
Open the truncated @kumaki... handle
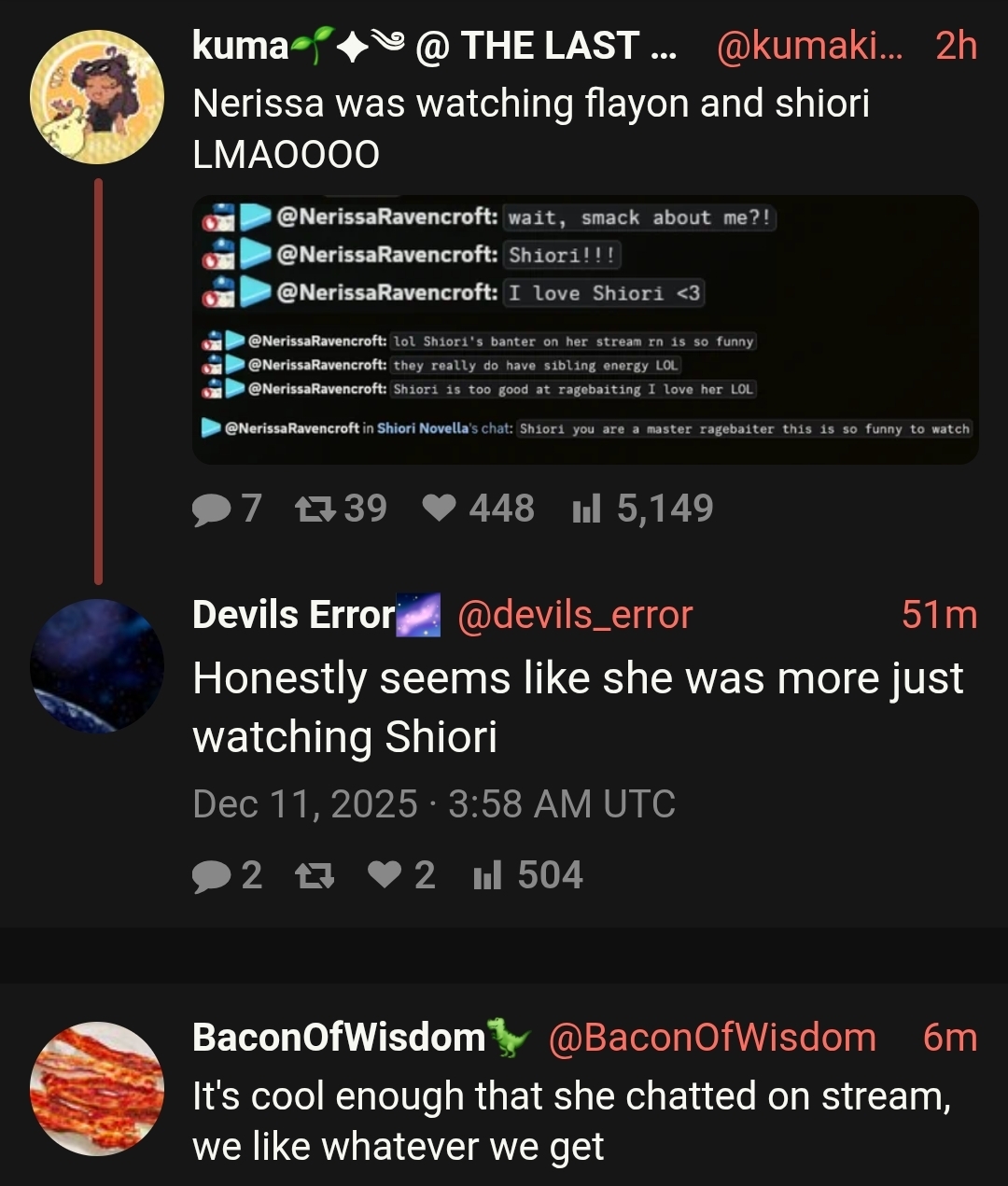coord(810,46)
